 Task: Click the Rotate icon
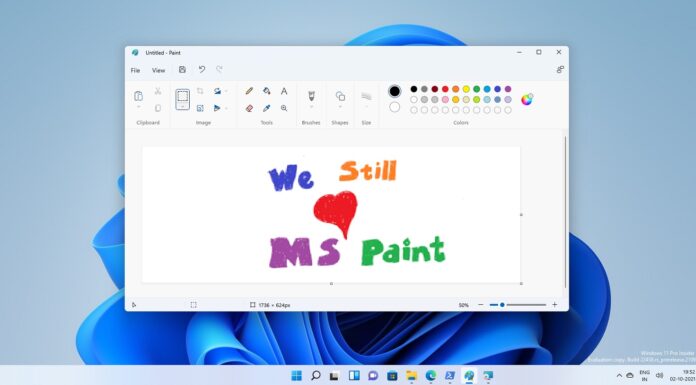(x=218, y=91)
